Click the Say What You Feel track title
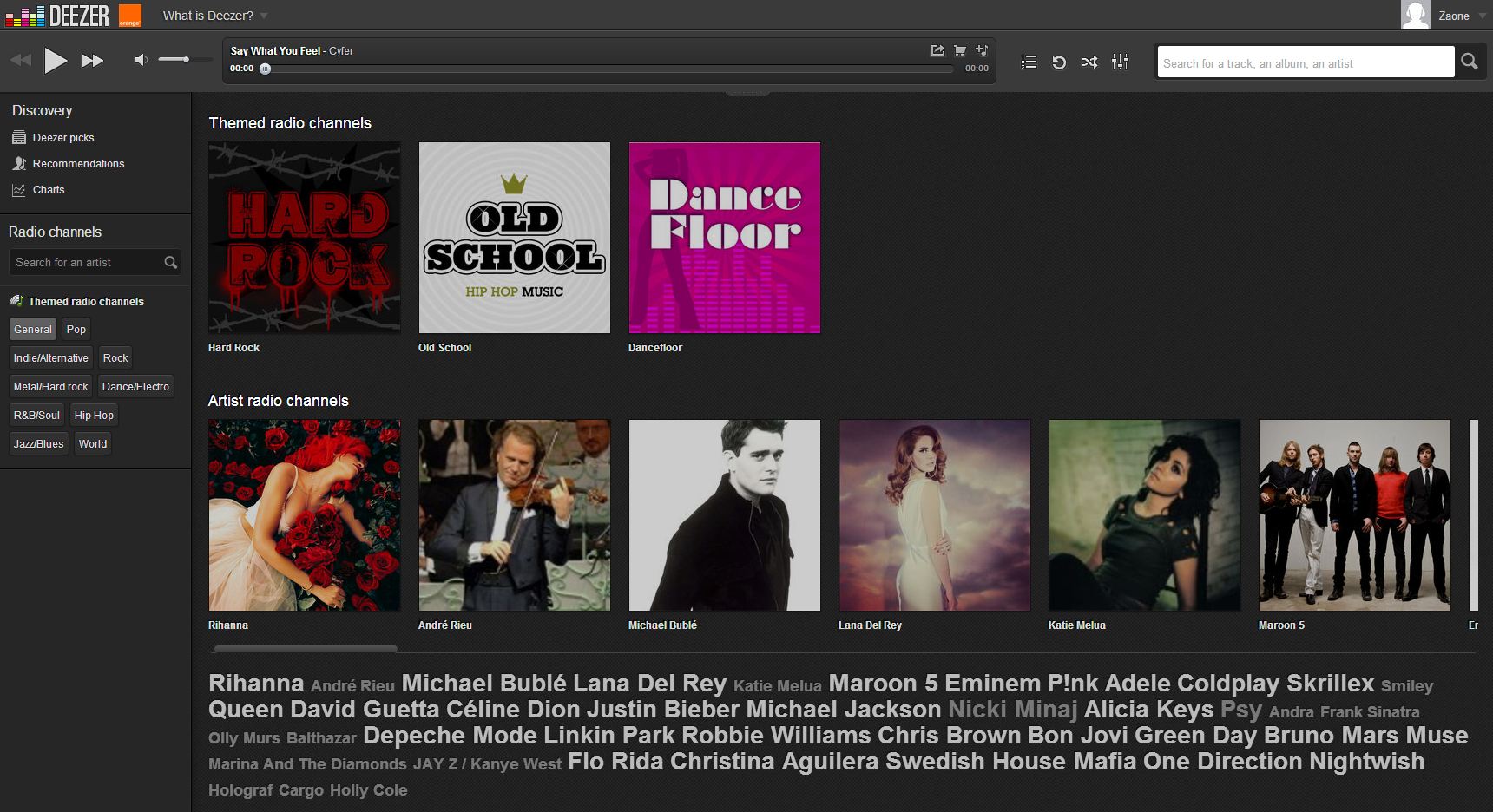Screen dimensions: 1493x812 tap(275, 51)
